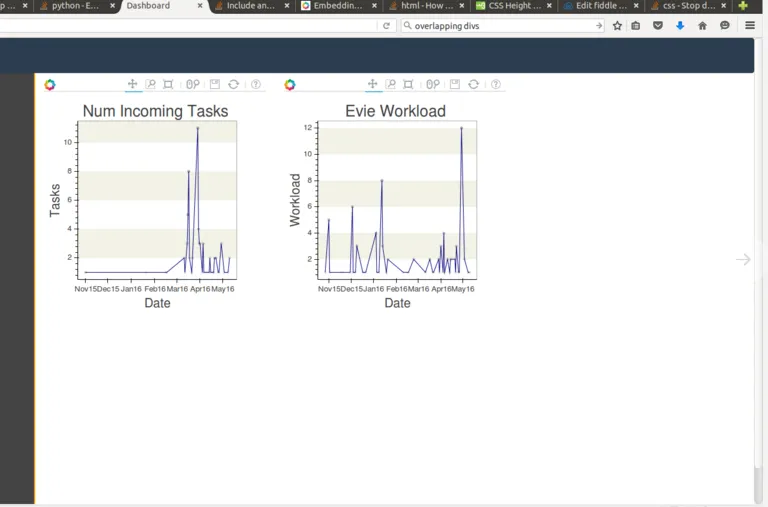Switch to the 'html - How ...' tab
The image size is (768, 507).
pos(427,6)
